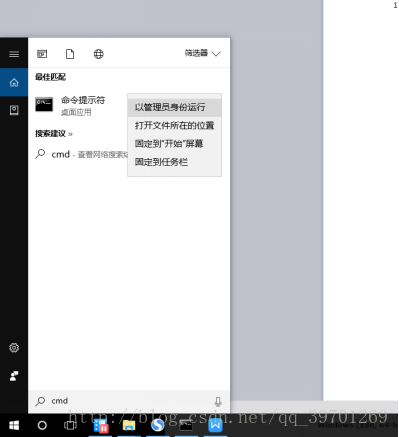
Task: Filter results by Documents icon
Action: [70, 54]
